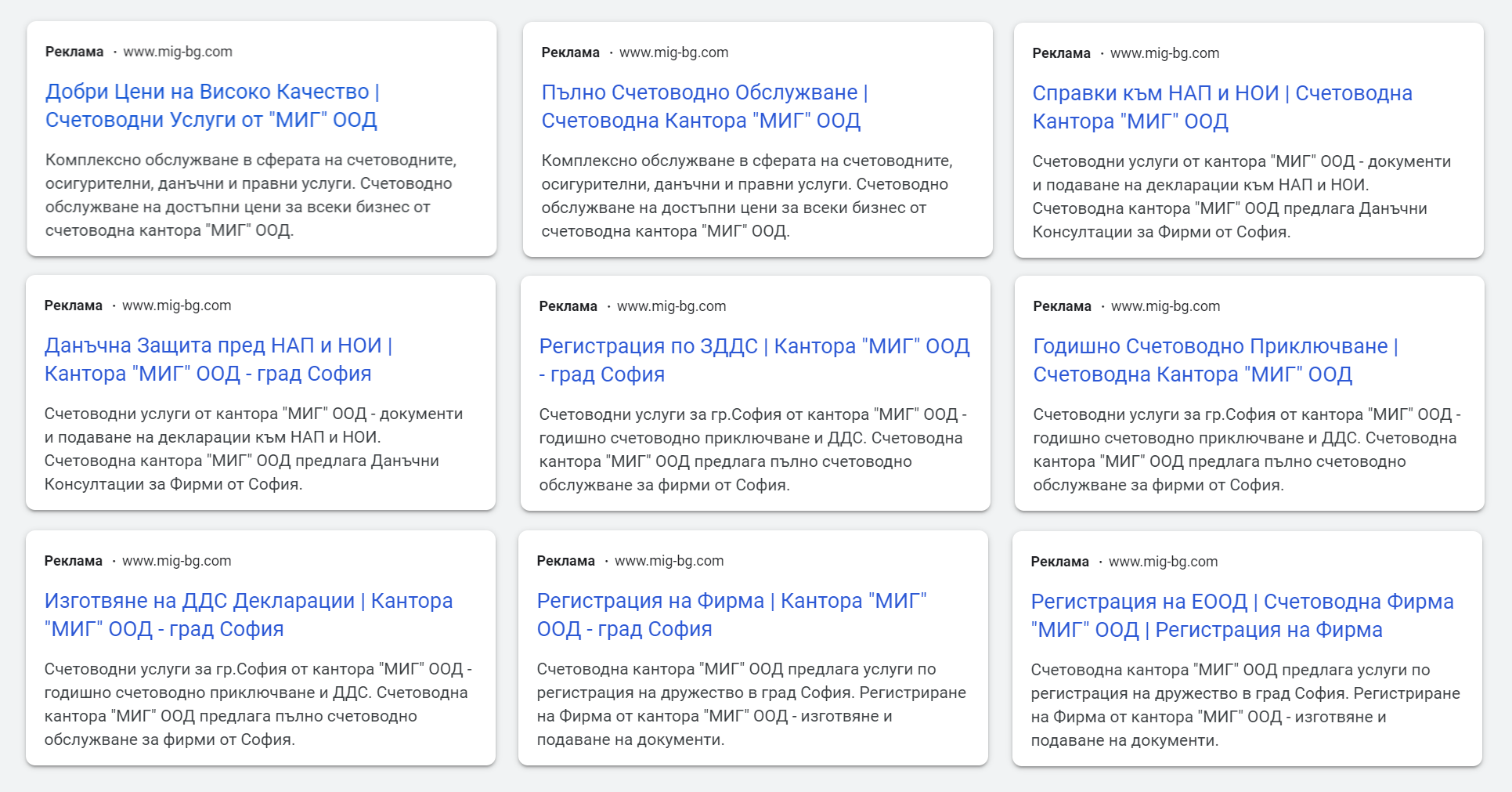The height and width of the screenshot is (792, 1512).
Task: Click 'Реклама' label in the 'Регистрация на ЕООД' card
Action: click(1059, 562)
